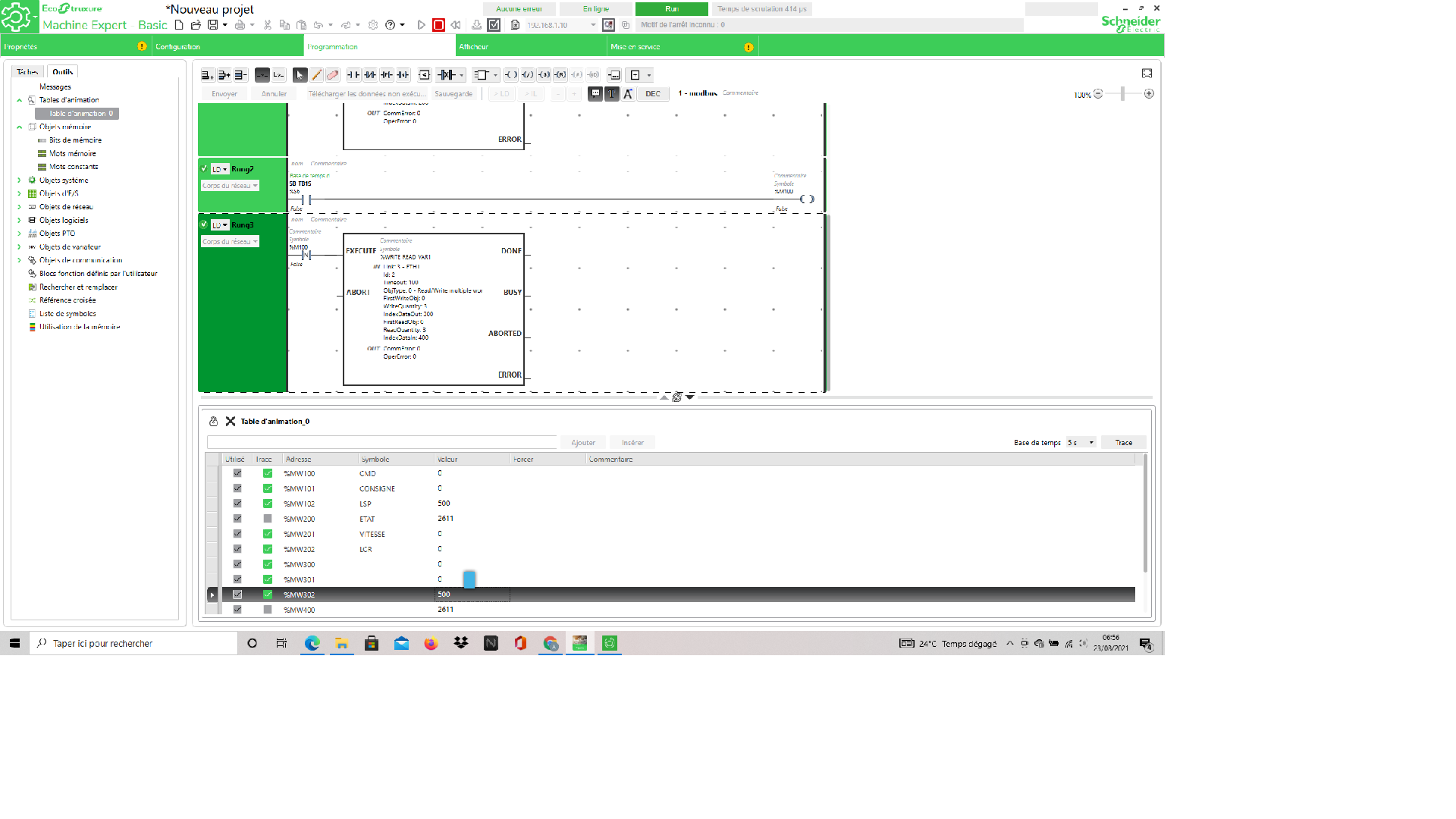1456x819 pixels.
Task: Uncheck the Trace box for %MW201 VITESSE
Action: click(x=268, y=534)
